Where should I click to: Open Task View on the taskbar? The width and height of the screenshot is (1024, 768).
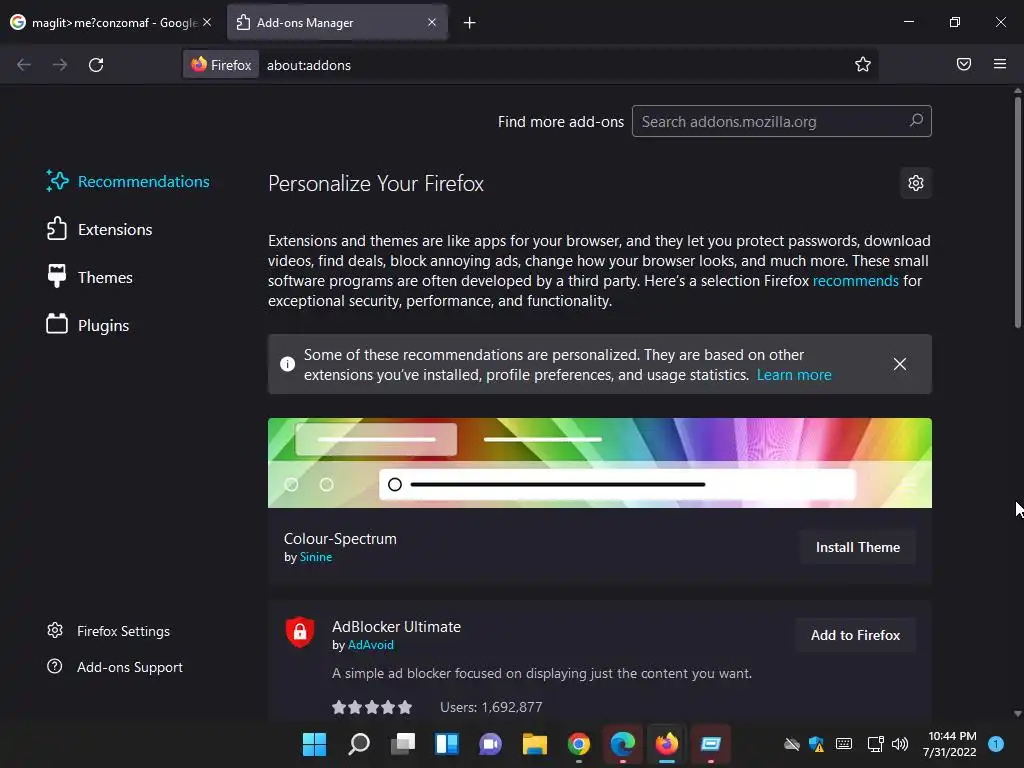(x=403, y=744)
